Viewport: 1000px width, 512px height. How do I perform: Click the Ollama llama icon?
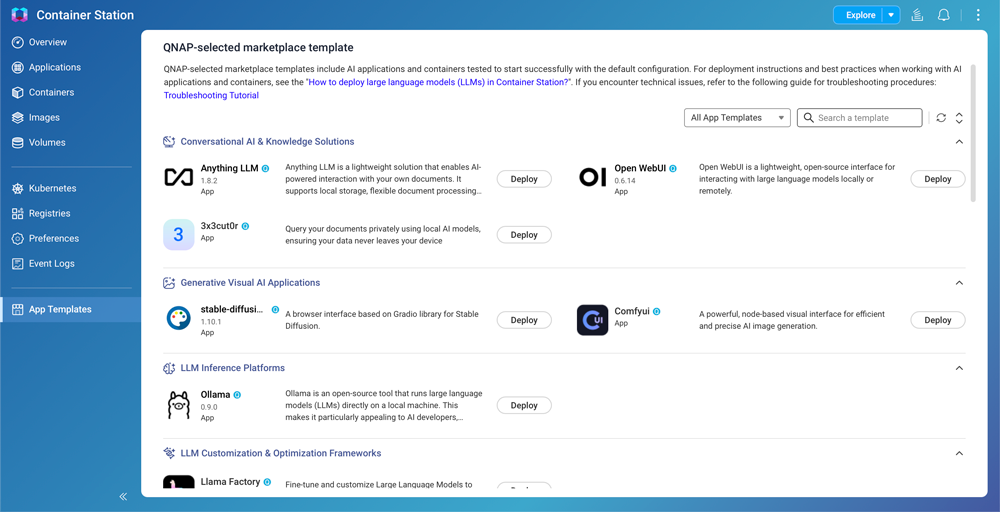178,405
